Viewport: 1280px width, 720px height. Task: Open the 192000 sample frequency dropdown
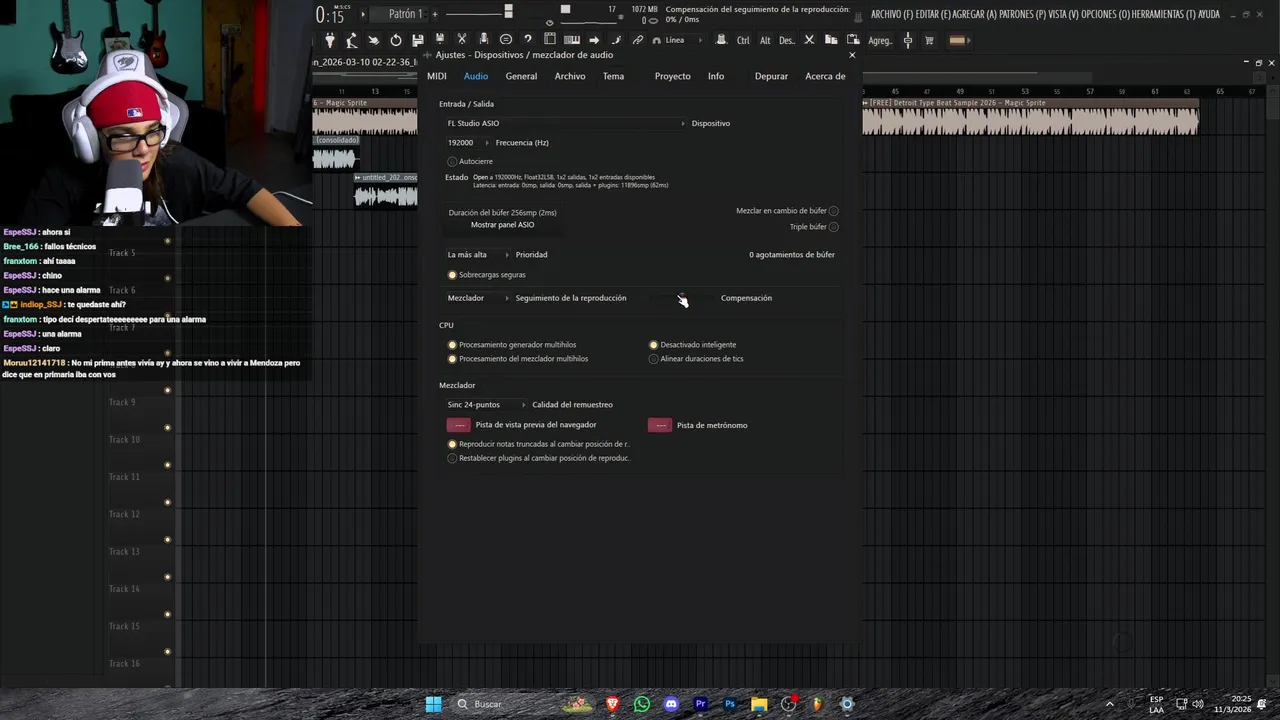point(468,143)
